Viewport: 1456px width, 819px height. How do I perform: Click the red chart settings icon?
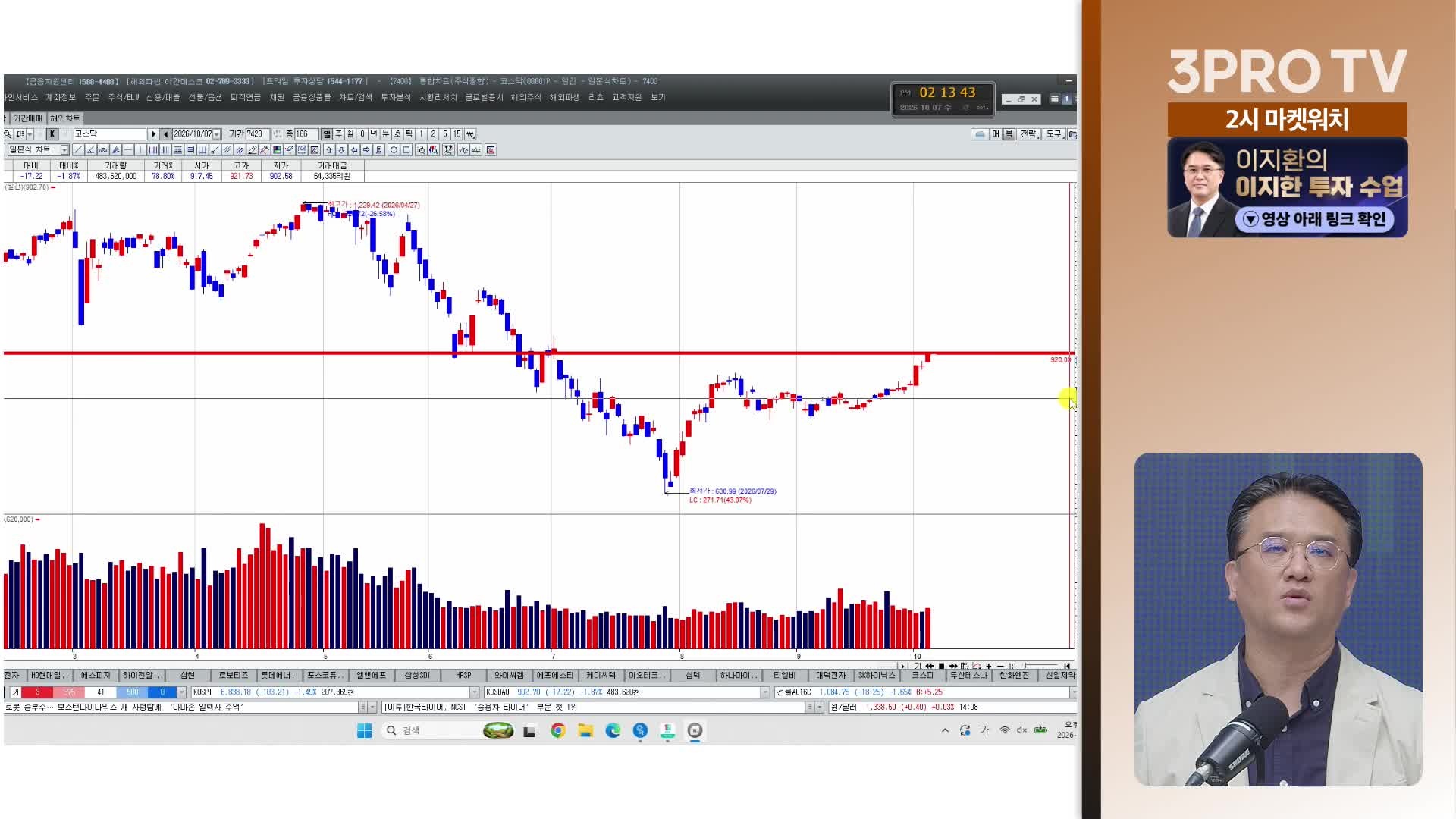click(491, 150)
